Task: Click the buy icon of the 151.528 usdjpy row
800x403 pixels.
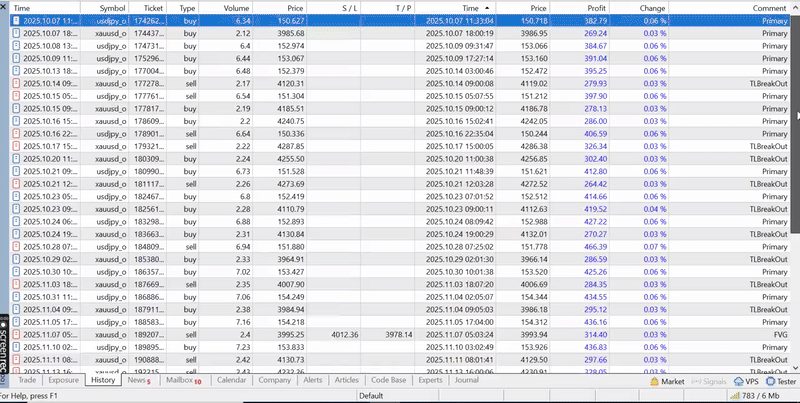Action: [x=16, y=171]
